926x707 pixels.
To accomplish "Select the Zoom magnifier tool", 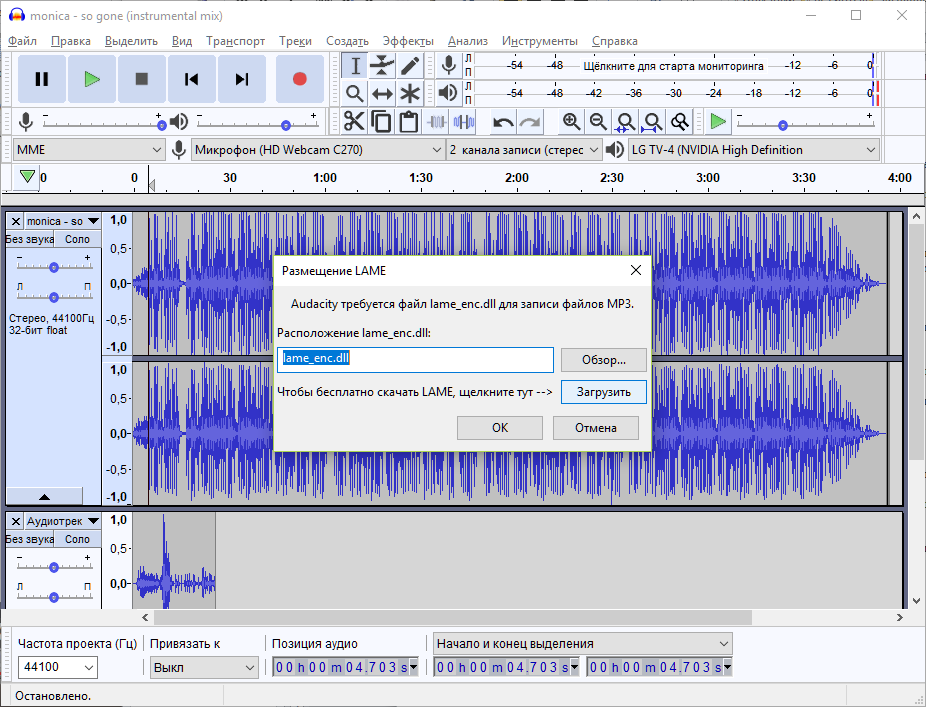I will [x=355, y=93].
